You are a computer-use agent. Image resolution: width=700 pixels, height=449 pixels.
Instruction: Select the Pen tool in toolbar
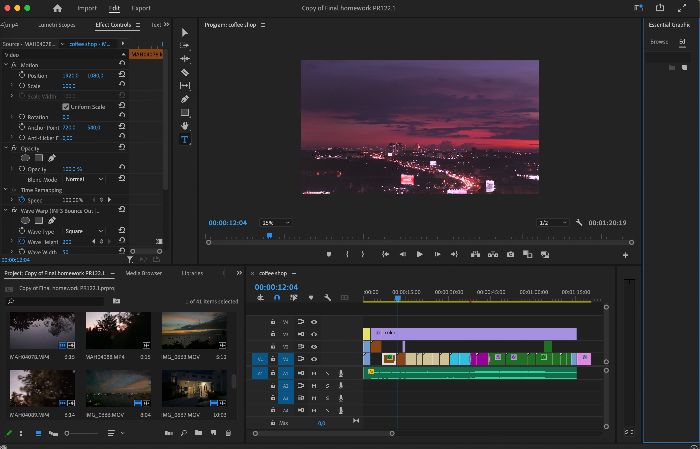pos(185,99)
